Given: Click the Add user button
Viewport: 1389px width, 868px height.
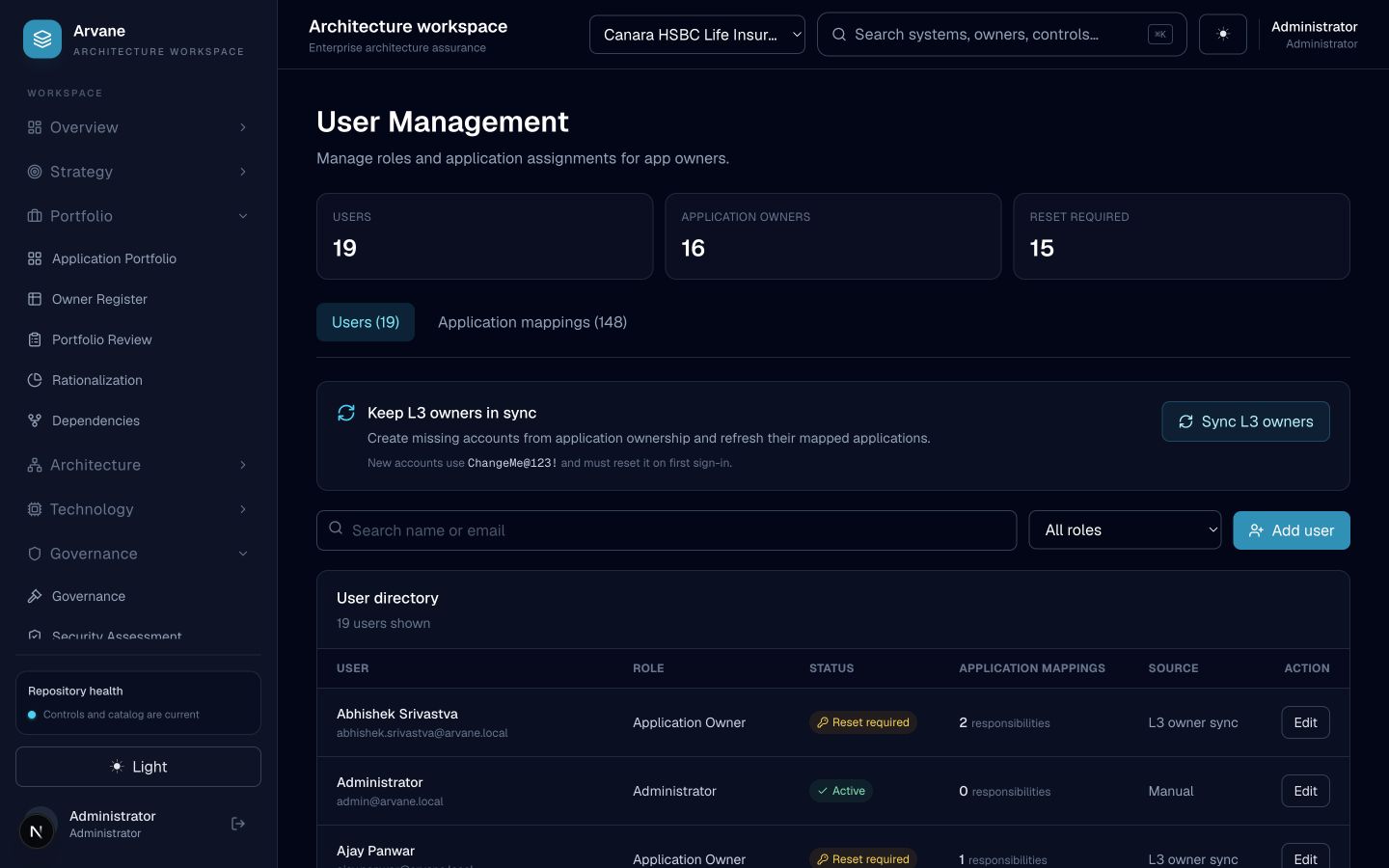Looking at the screenshot, I should (1292, 530).
